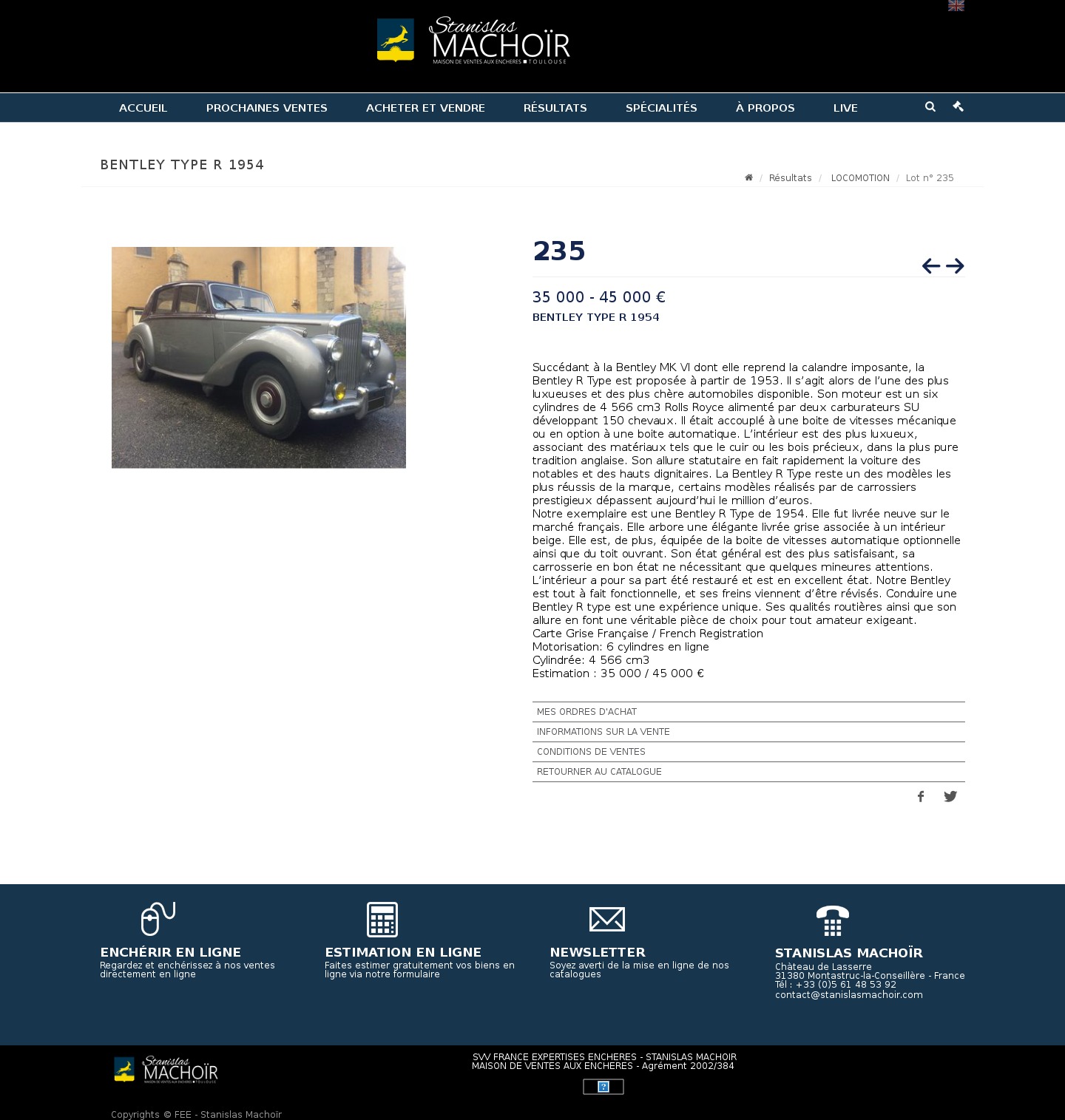Click SVV France Expertises Encheres footer text

pos(605,1057)
